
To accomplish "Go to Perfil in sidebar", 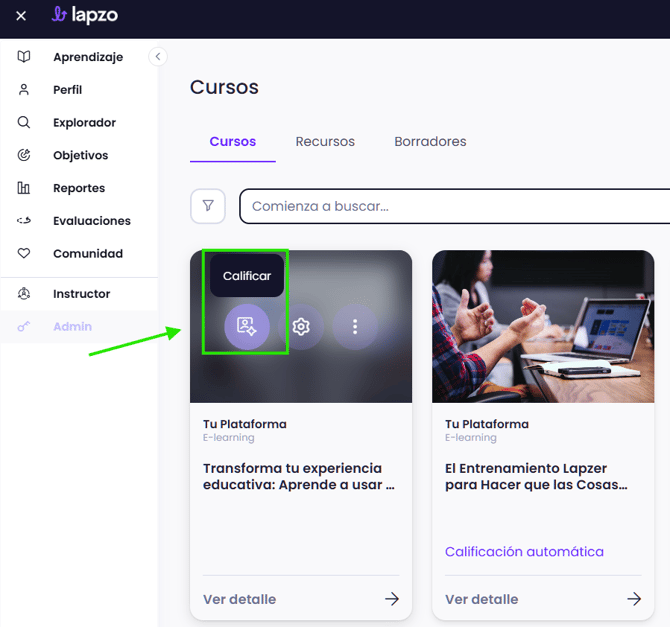I will 67,90.
